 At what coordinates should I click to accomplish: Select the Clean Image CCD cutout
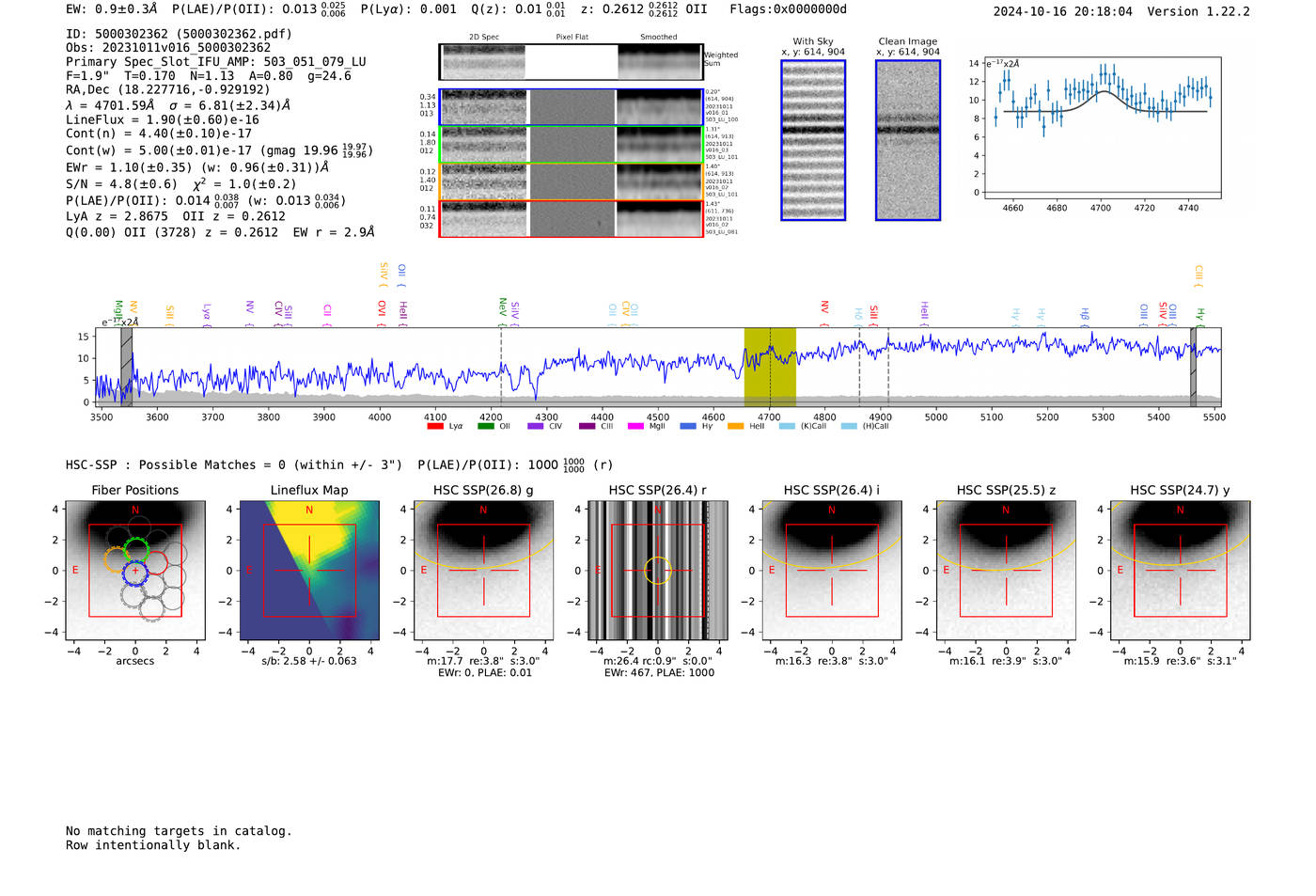pos(908,140)
